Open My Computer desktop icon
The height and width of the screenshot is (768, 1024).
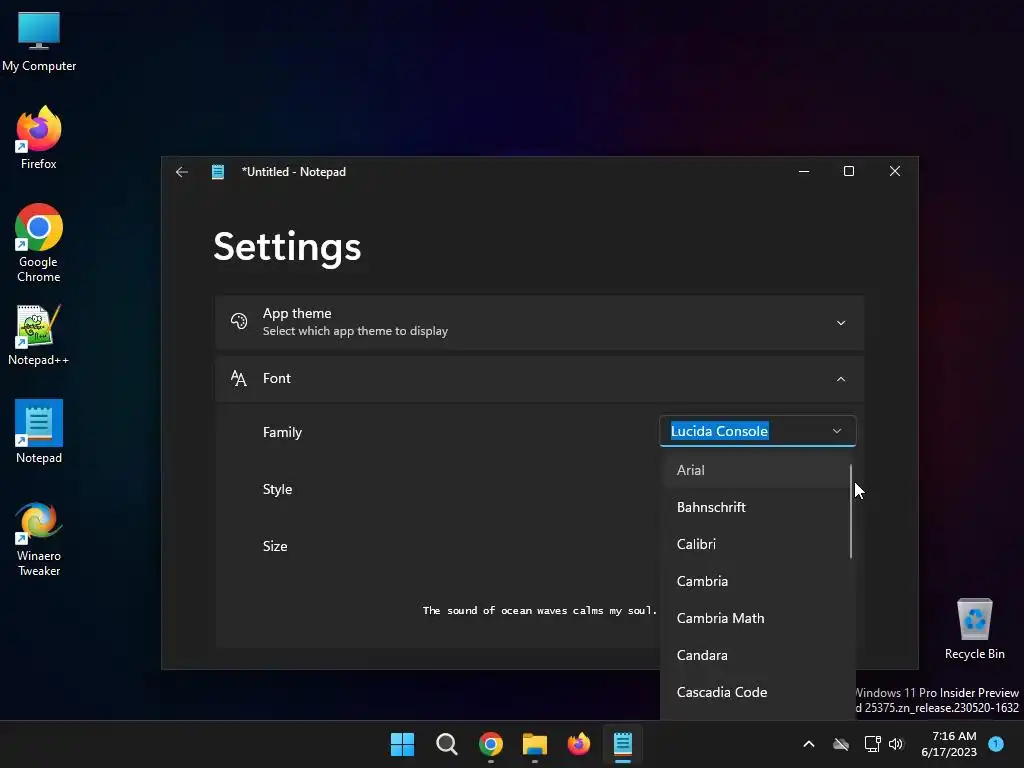click(x=39, y=42)
